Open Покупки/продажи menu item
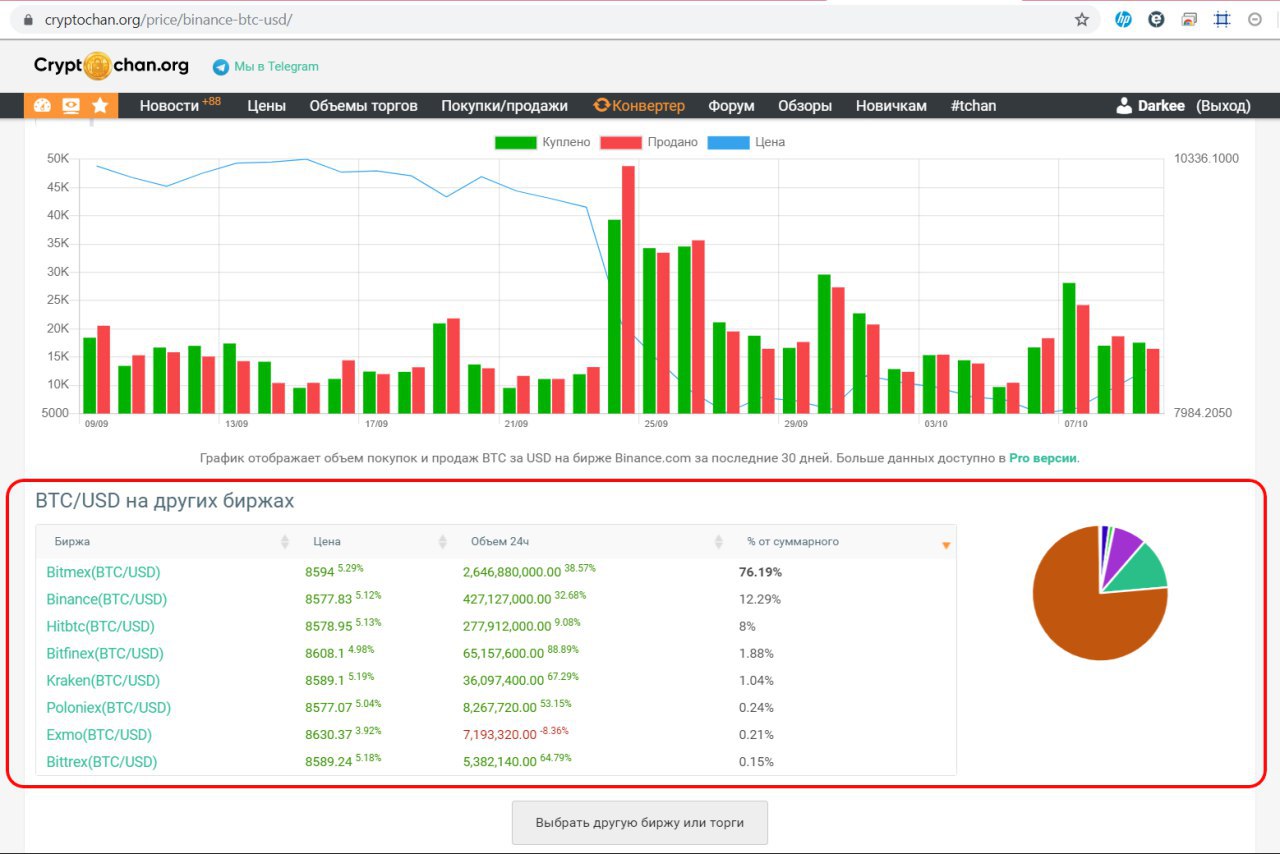Image resolution: width=1280 pixels, height=854 pixels. tap(504, 105)
